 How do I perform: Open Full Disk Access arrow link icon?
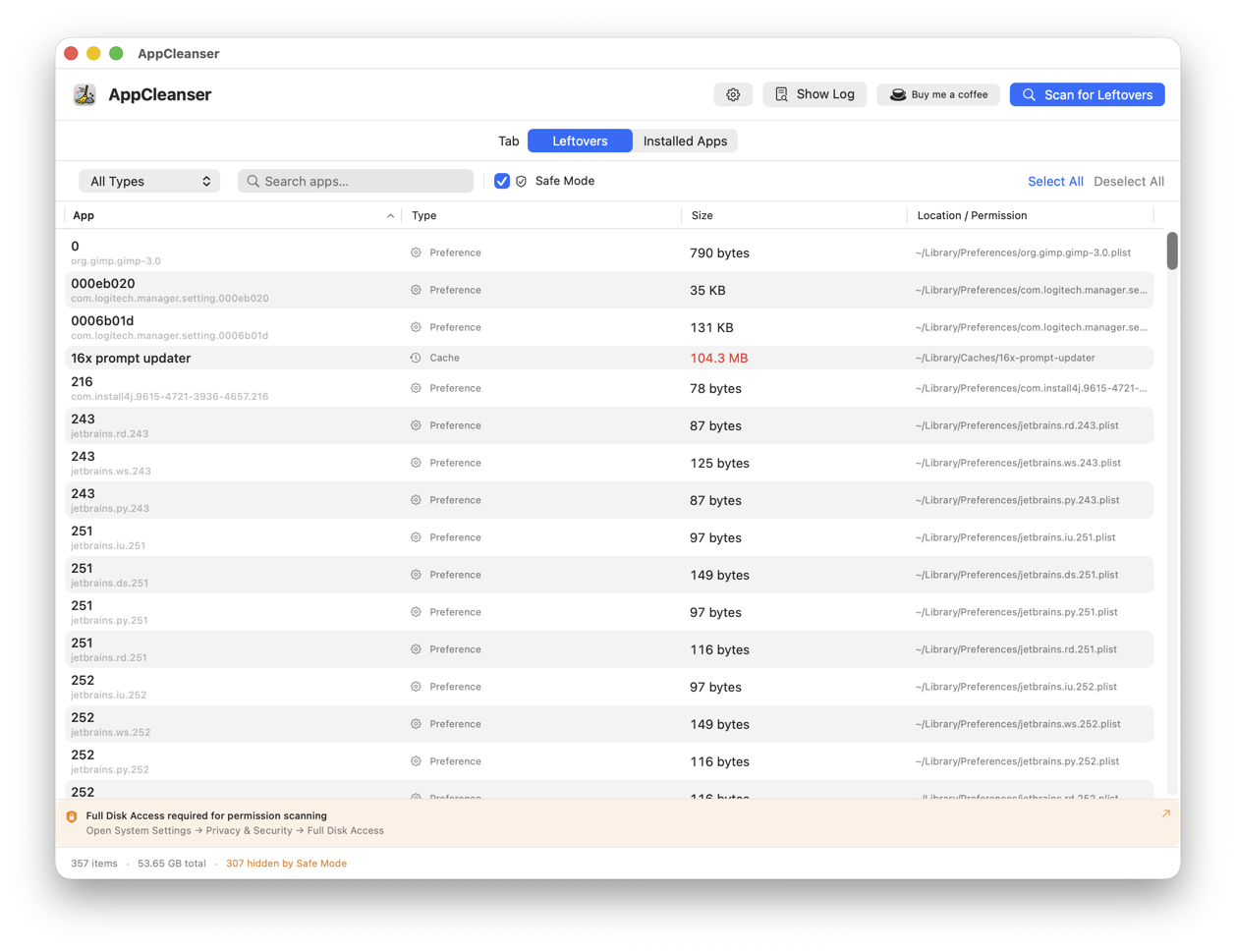[x=1166, y=813]
